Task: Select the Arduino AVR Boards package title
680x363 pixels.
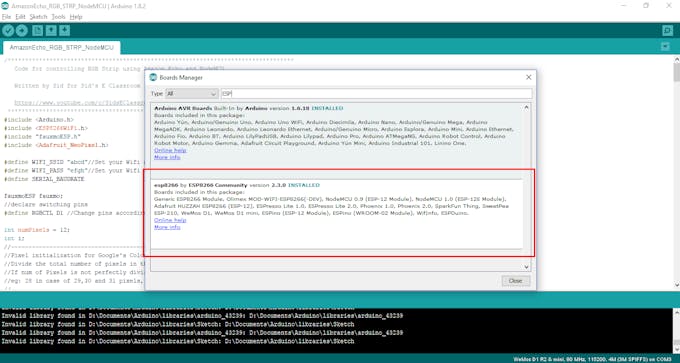Action: coord(183,108)
